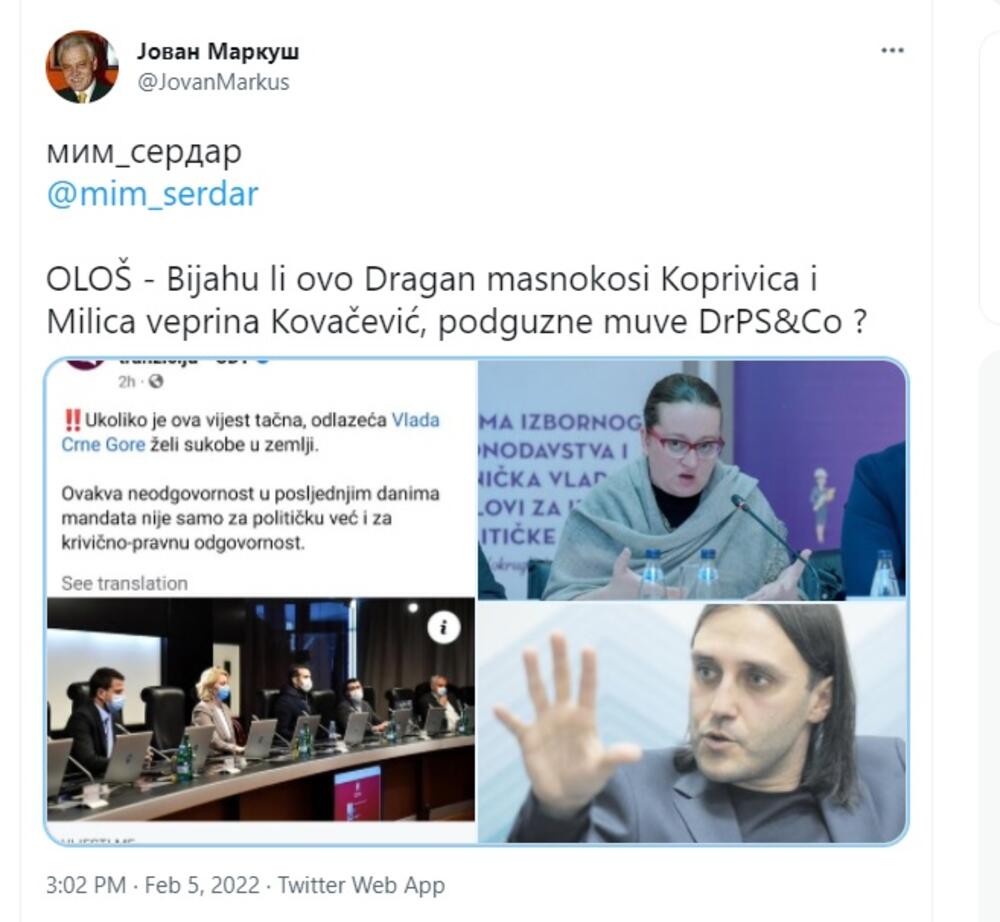
Task: Open the Vlada Crne Gore link
Action: point(251,432)
